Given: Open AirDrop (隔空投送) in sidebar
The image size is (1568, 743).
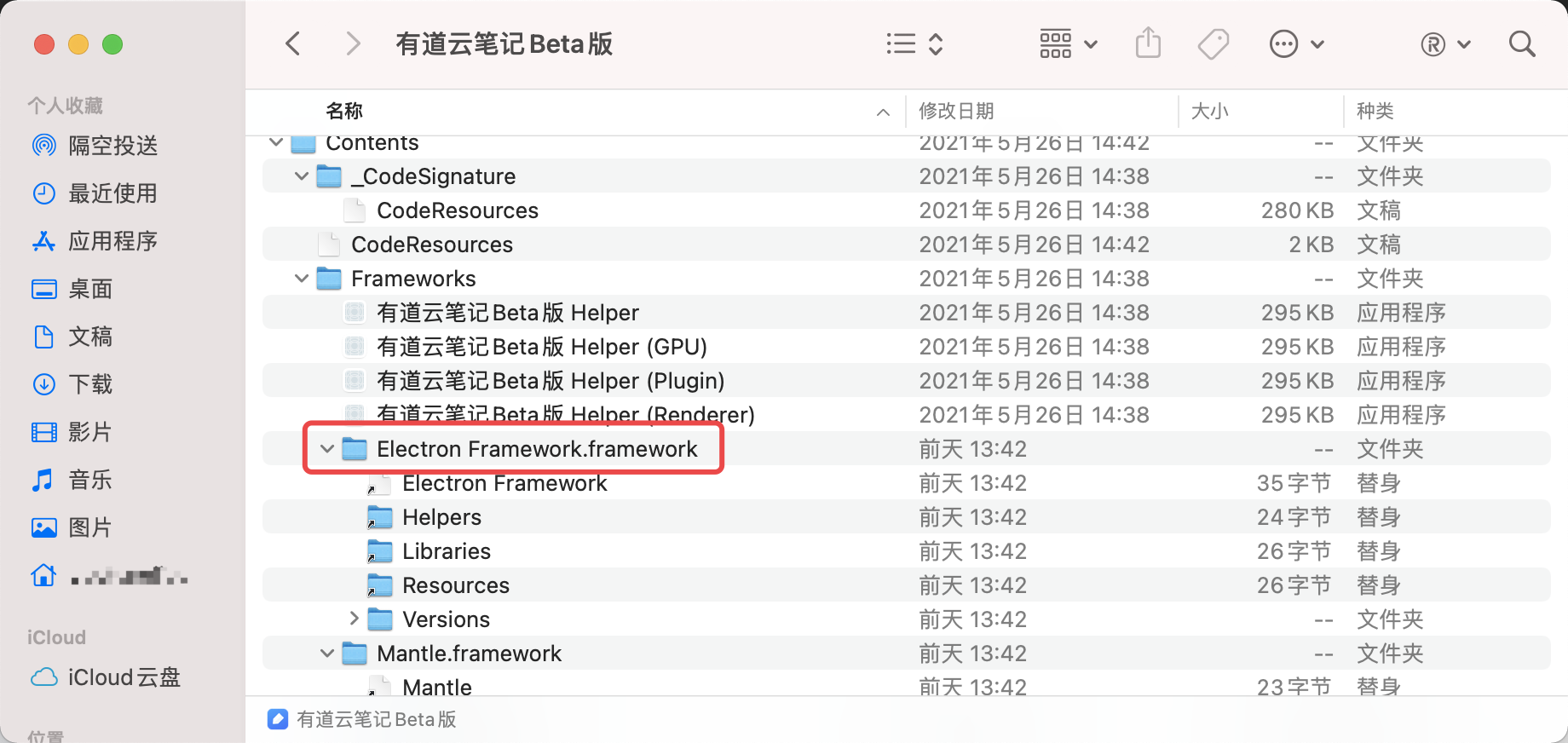Looking at the screenshot, I should coord(112,146).
